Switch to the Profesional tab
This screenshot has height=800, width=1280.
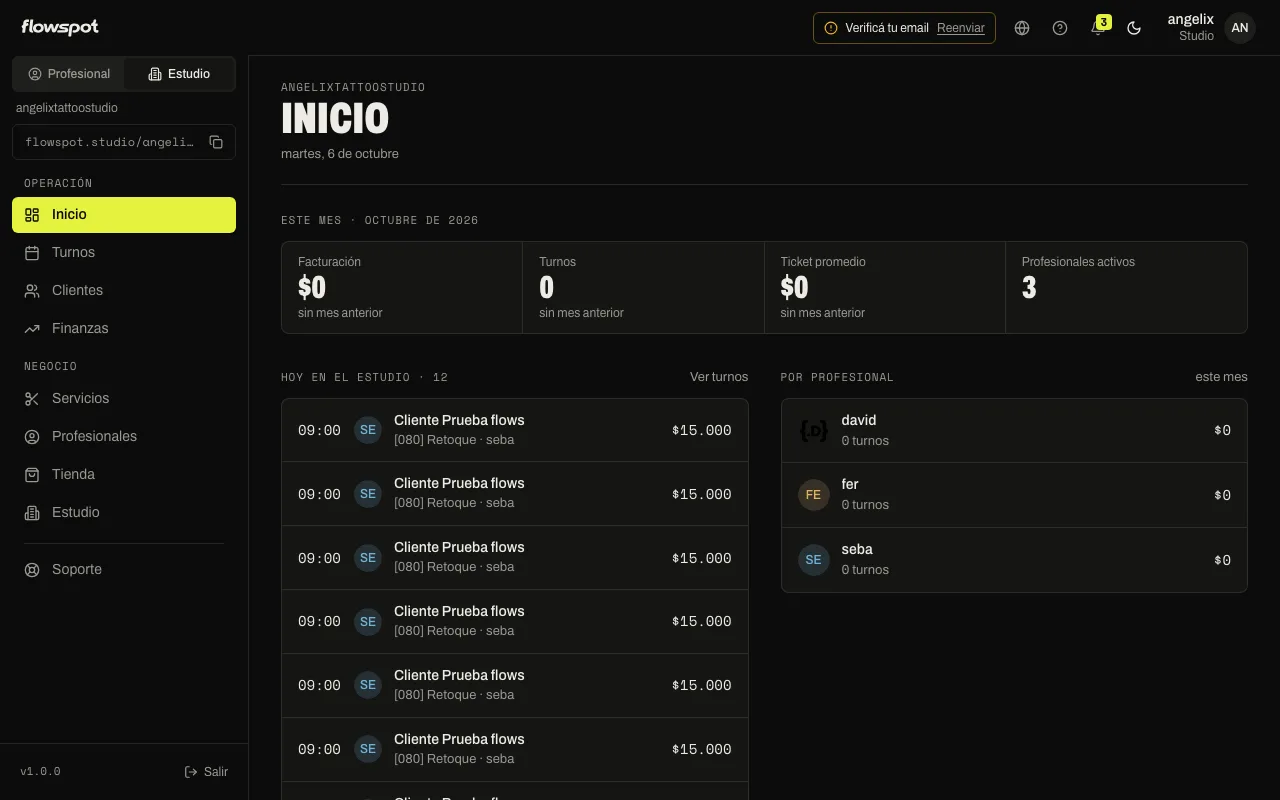69,74
